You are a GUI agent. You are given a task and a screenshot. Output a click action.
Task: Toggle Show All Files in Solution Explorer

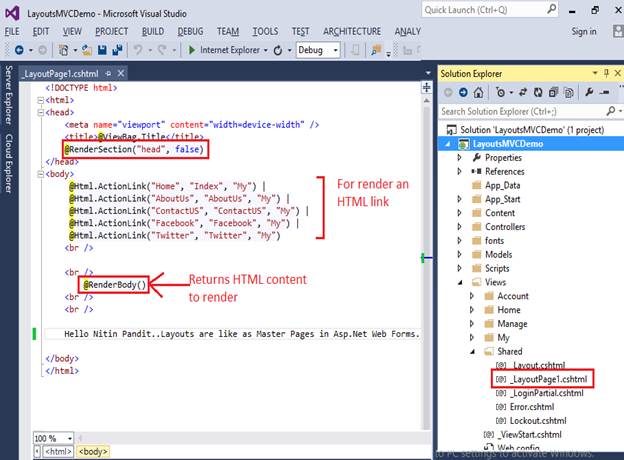click(x=569, y=93)
